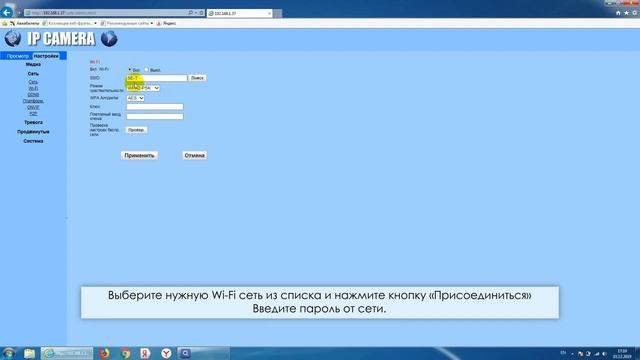640x360 pixels.
Task: Click the repeat key input field
Action: (x=155, y=116)
